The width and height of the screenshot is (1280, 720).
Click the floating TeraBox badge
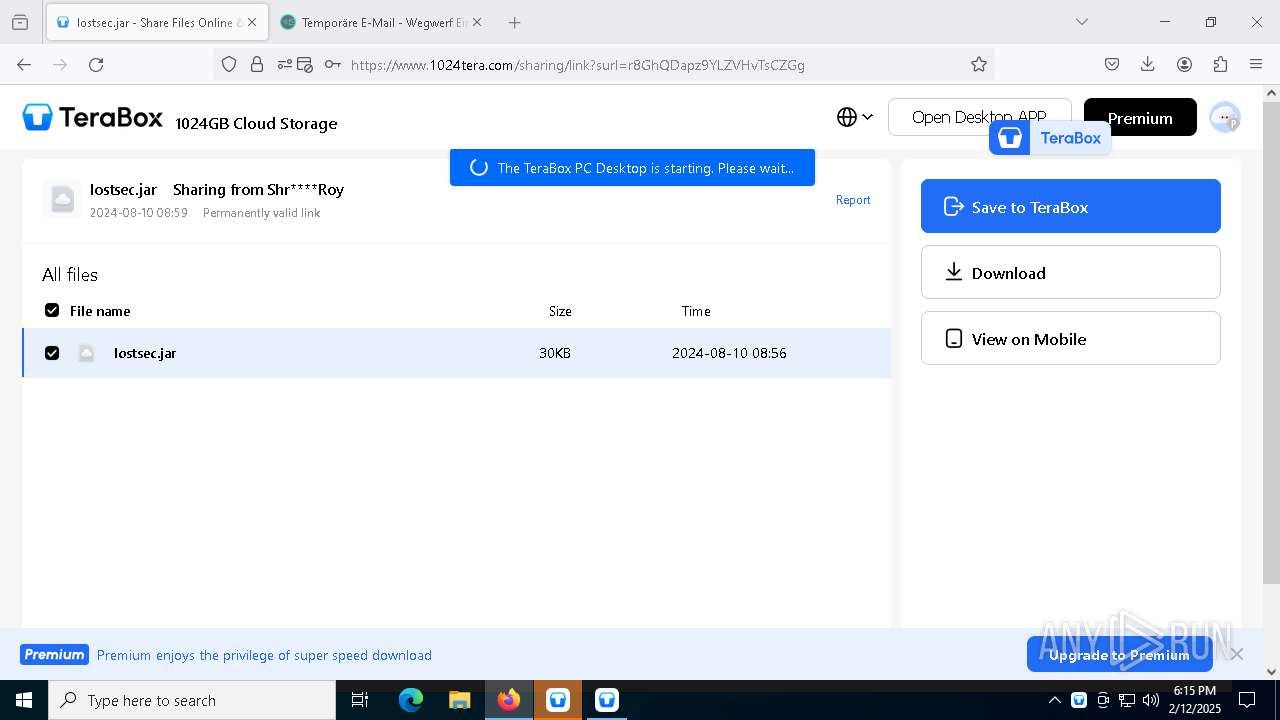click(1050, 138)
